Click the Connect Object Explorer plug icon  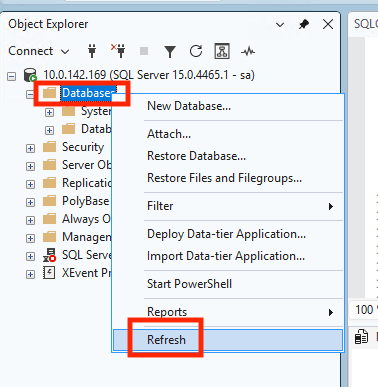click(x=92, y=51)
